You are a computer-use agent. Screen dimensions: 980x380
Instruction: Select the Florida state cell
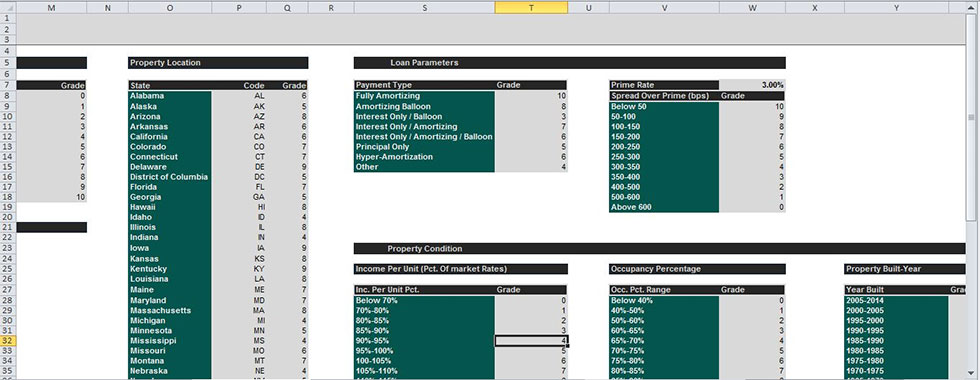pos(170,187)
